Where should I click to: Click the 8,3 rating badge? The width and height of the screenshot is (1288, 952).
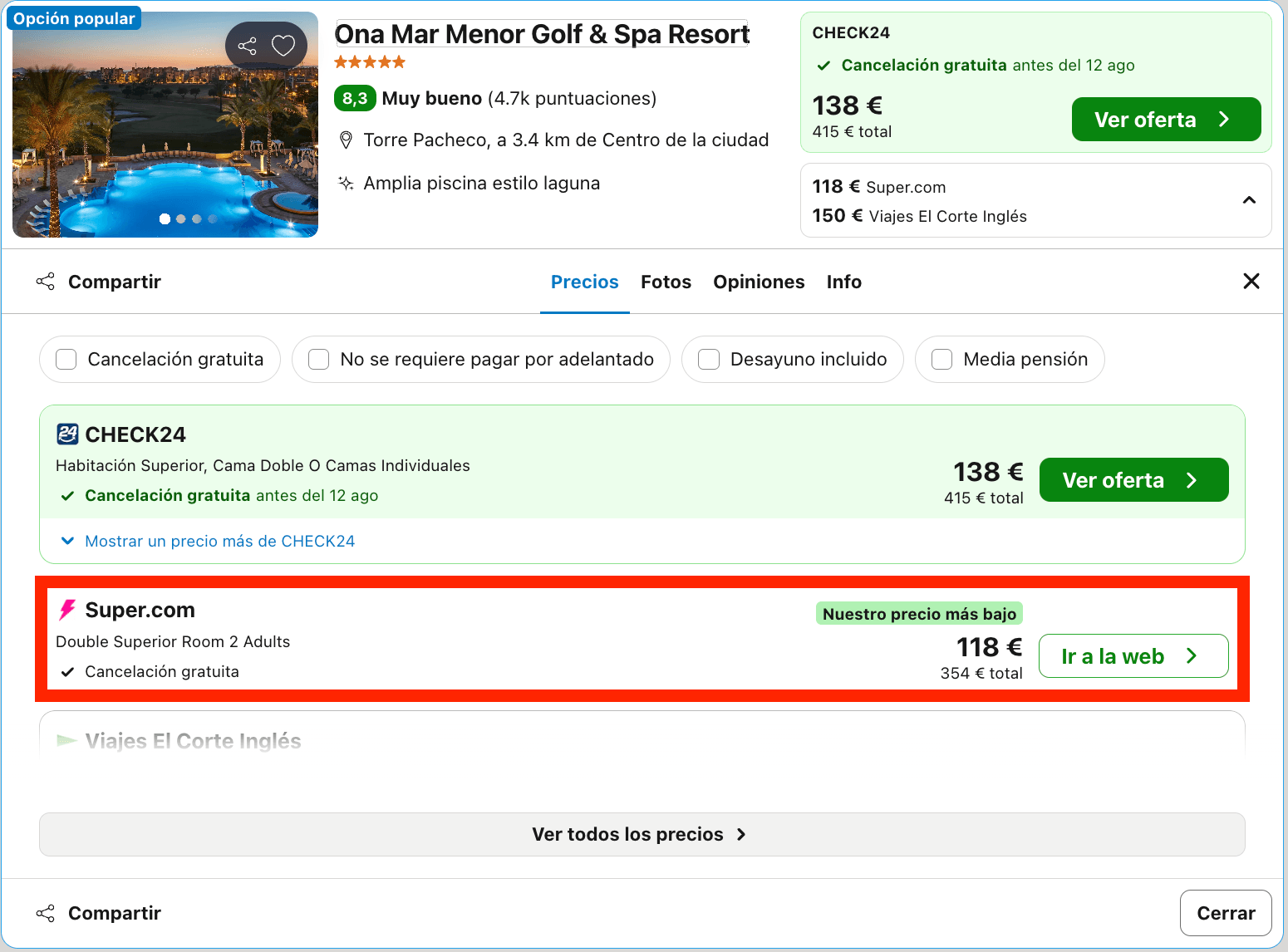click(355, 99)
